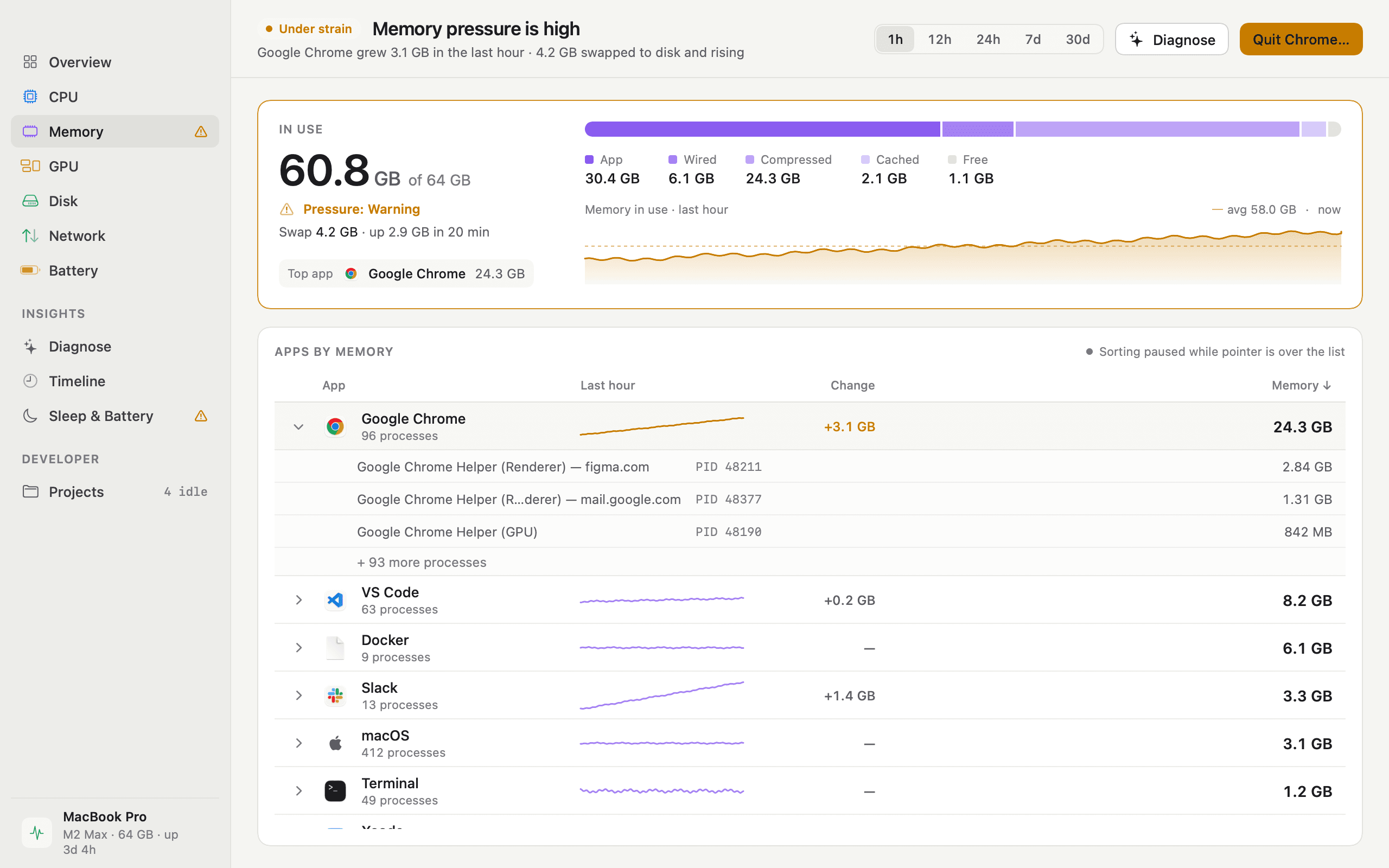1389x868 pixels.
Task: Click the Projects folder icon
Action: [30, 492]
